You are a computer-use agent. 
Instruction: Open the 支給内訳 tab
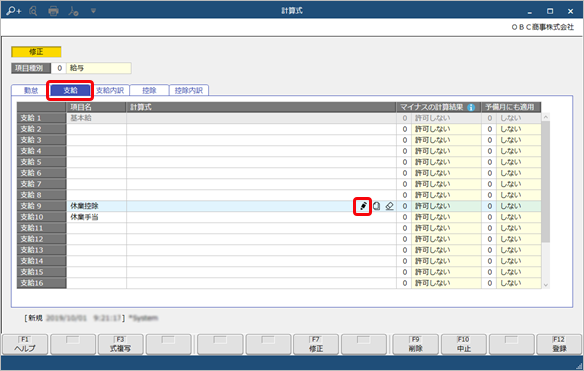tap(110, 90)
